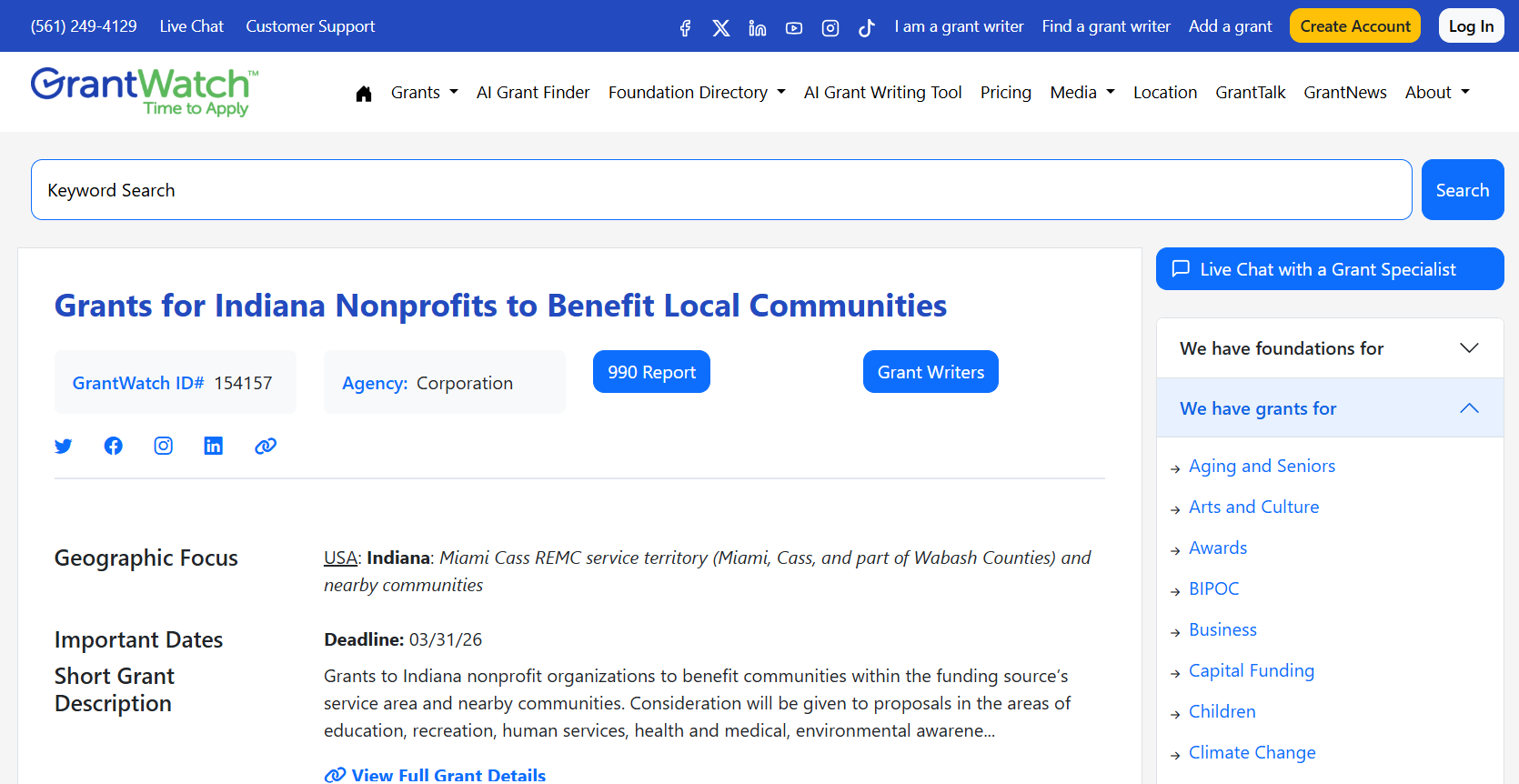Click the GrantWatch logo

(145, 92)
